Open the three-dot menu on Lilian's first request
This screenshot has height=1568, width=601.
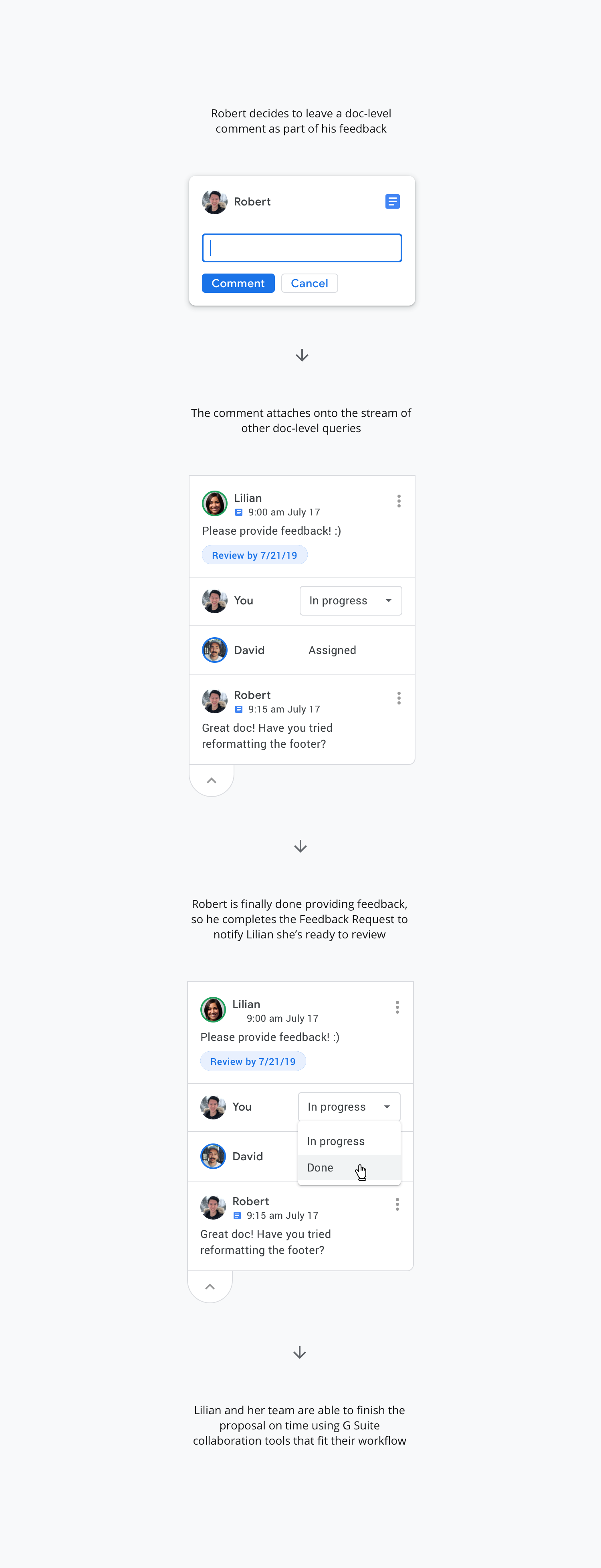(399, 501)
